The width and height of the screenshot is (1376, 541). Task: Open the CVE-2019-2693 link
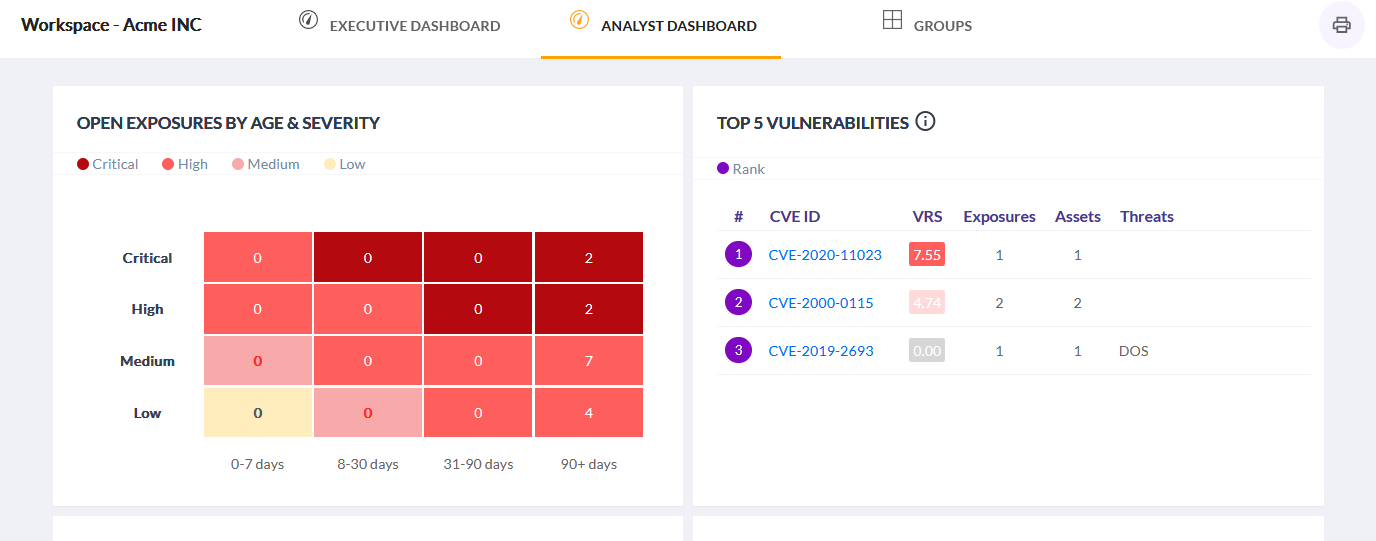820,351
